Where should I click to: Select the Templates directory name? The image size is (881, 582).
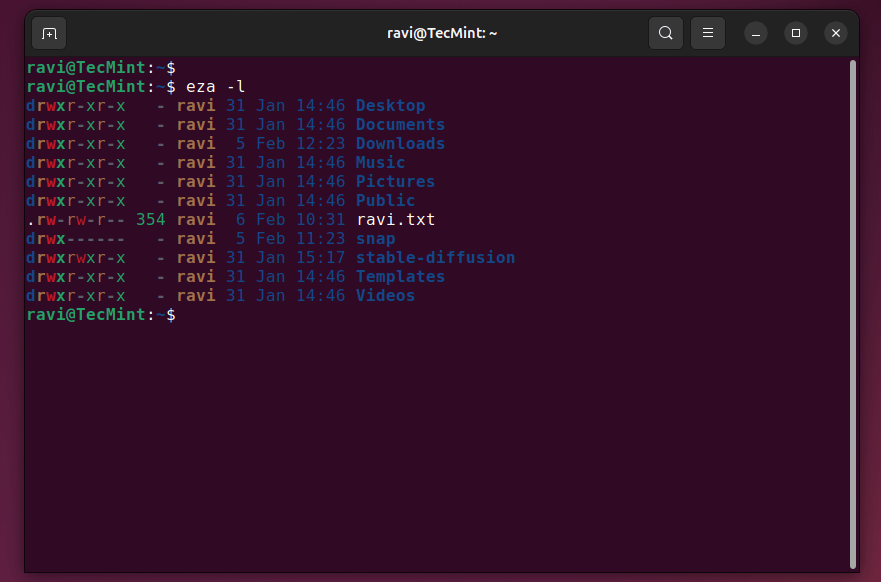click(x=400, y=277)
